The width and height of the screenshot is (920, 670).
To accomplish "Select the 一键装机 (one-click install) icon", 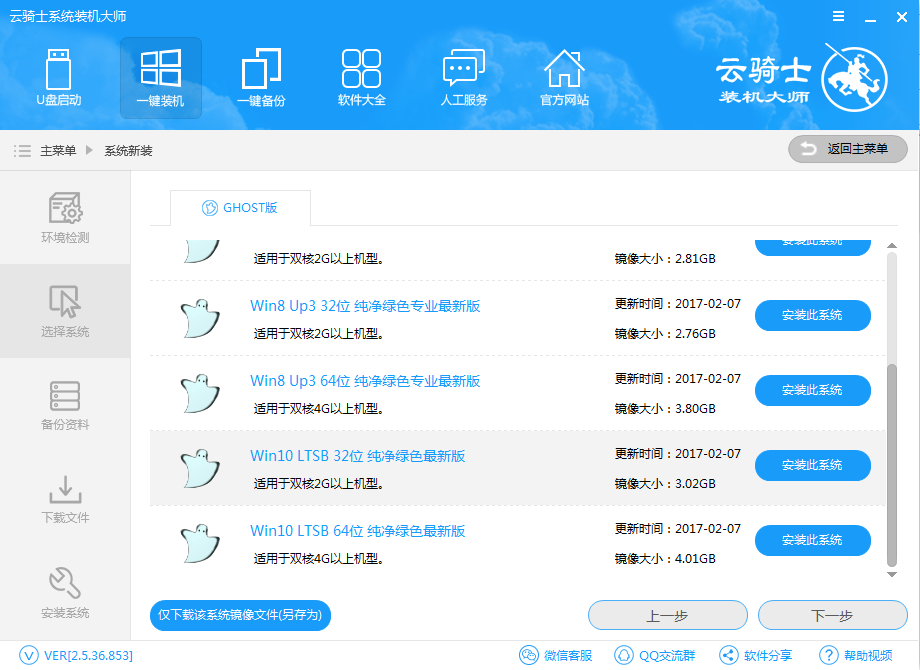I will 160,78.
